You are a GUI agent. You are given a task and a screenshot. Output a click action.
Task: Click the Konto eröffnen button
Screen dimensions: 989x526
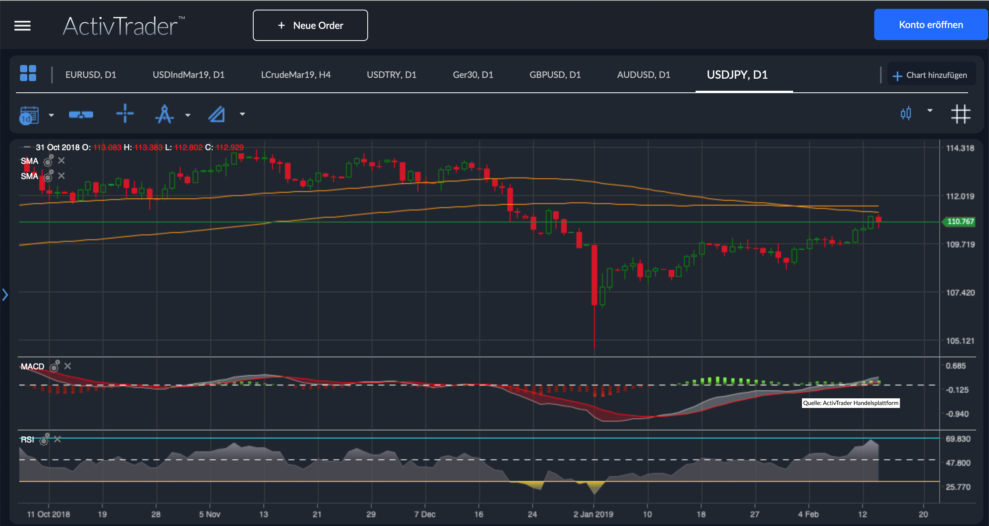click(x=931, y=25)
